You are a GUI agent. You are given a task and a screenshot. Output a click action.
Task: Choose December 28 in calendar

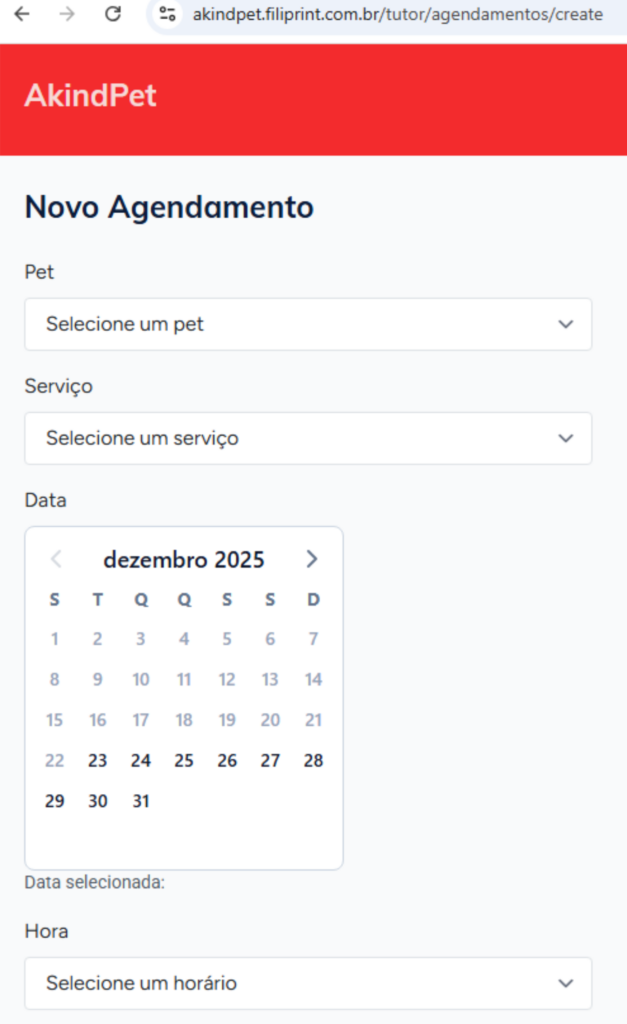point(313,760)
